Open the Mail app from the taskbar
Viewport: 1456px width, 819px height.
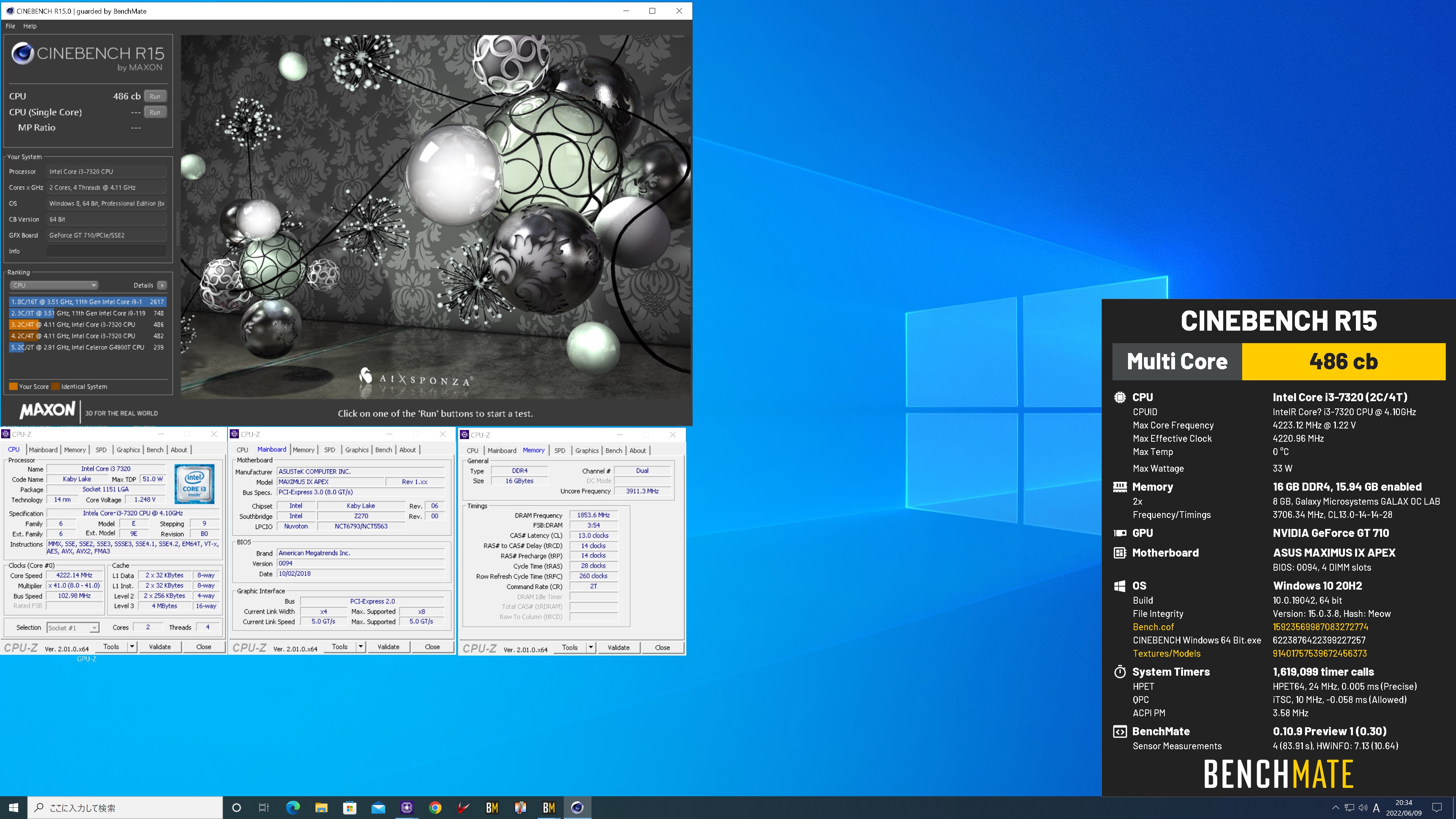pyautogui.click(x=378, y=808)
